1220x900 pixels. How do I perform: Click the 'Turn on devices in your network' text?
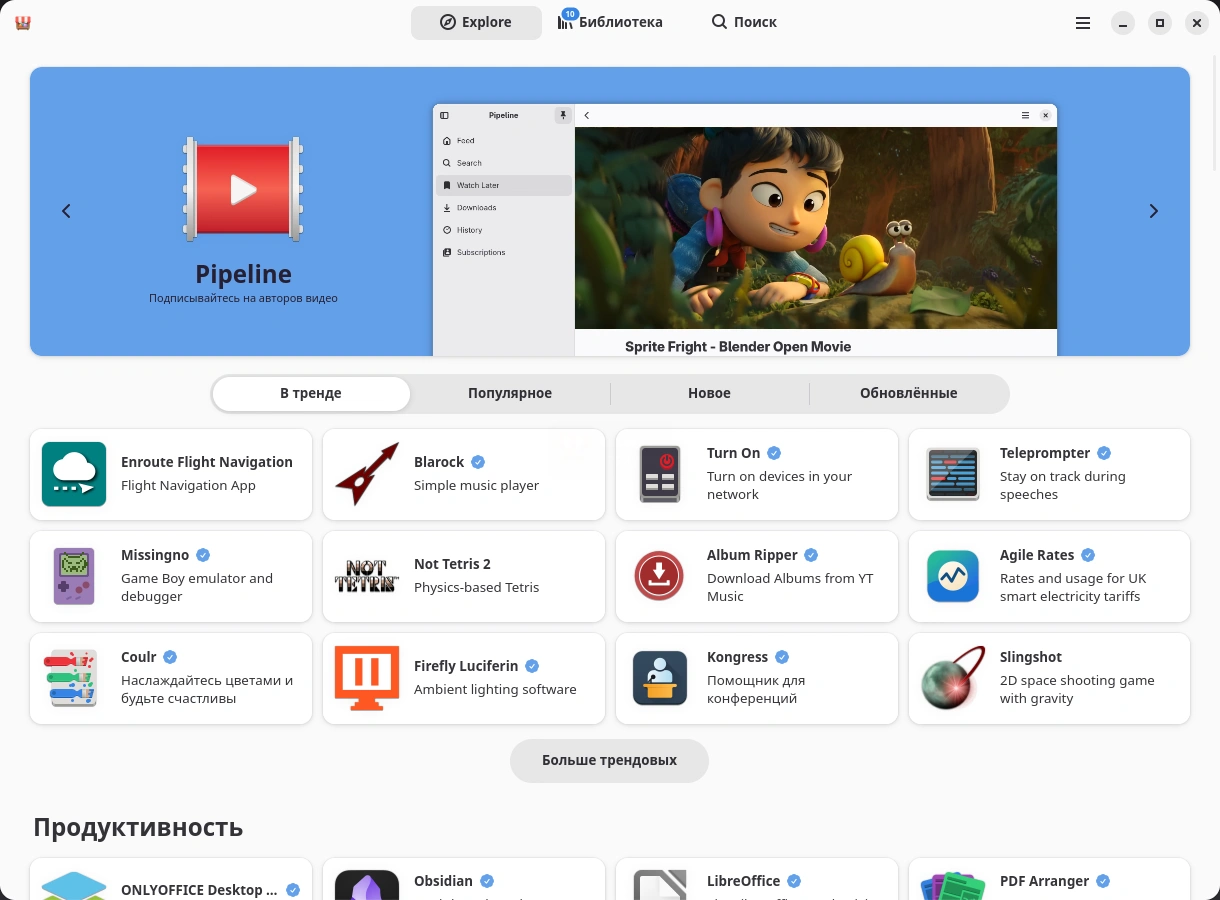tap(779, 485)
